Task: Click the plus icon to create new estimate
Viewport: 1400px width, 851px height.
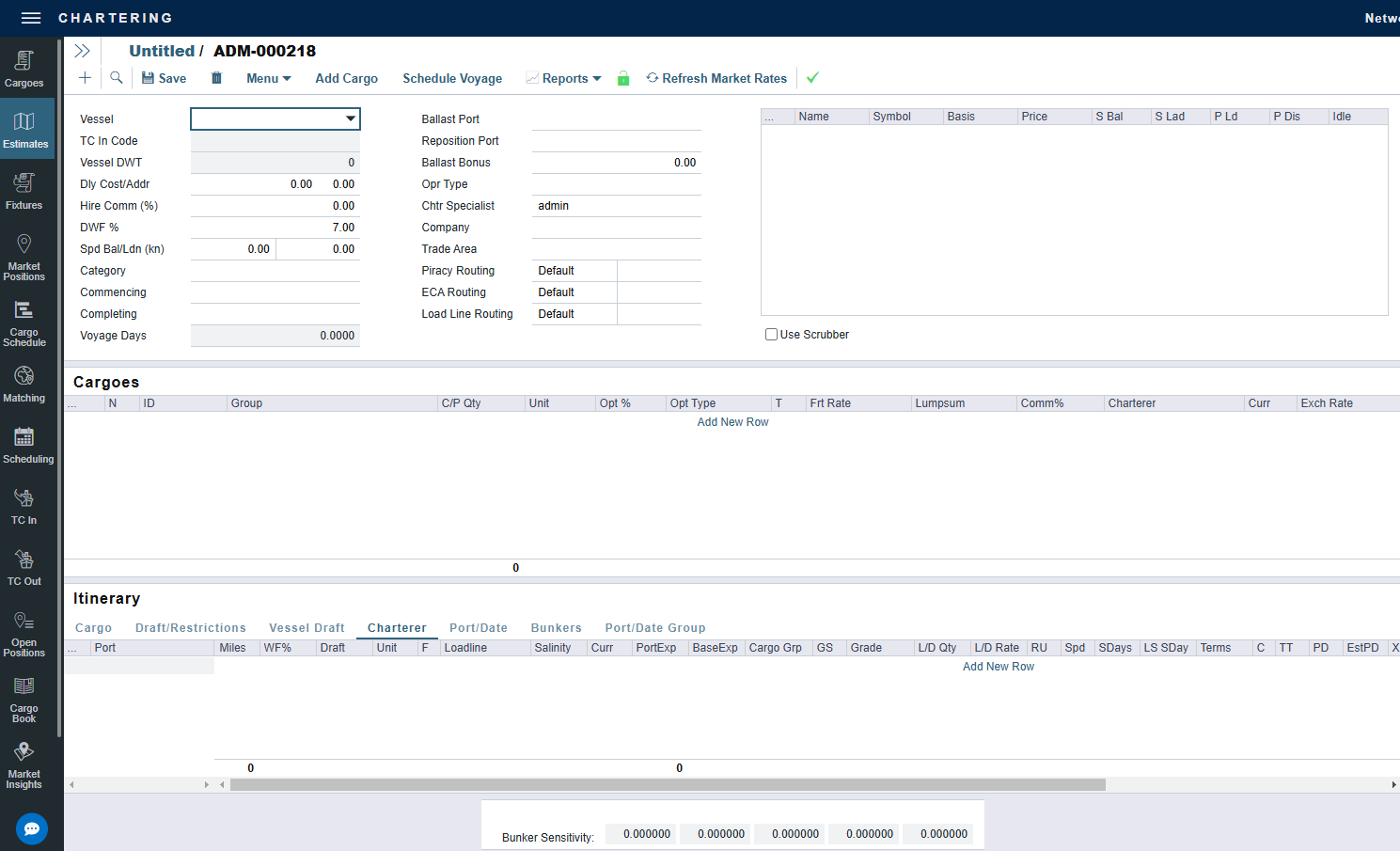Action: pyautogui.click(x=85, y=78)
